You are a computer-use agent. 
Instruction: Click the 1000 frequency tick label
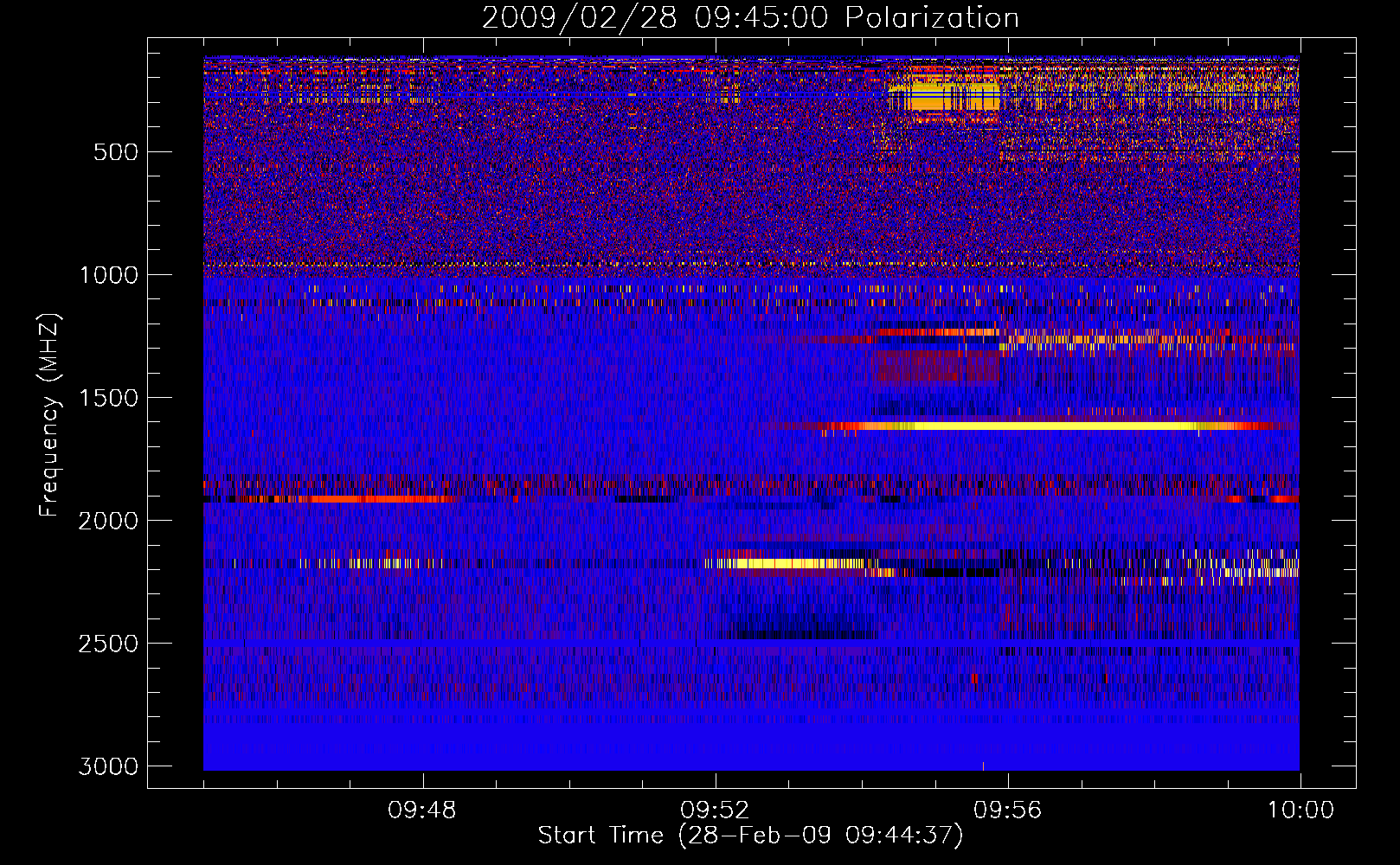click(x=108, y=275)
